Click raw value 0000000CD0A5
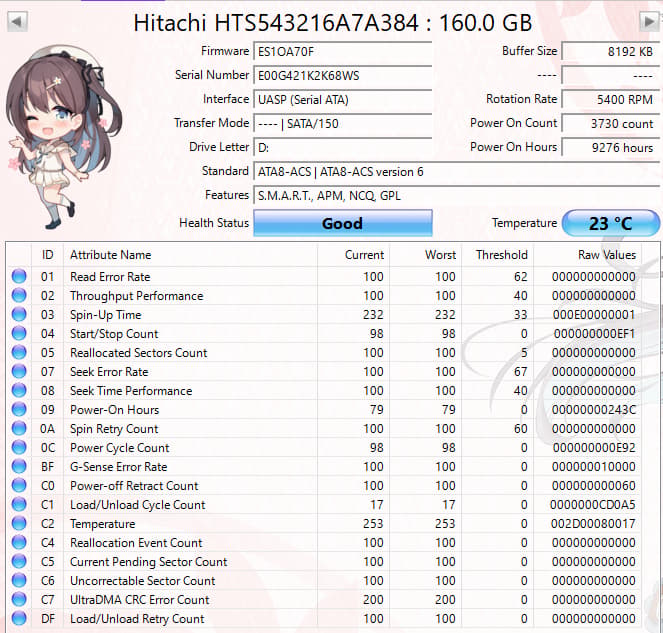The height and width of the screenshot is (633, 663). (593, 504)
